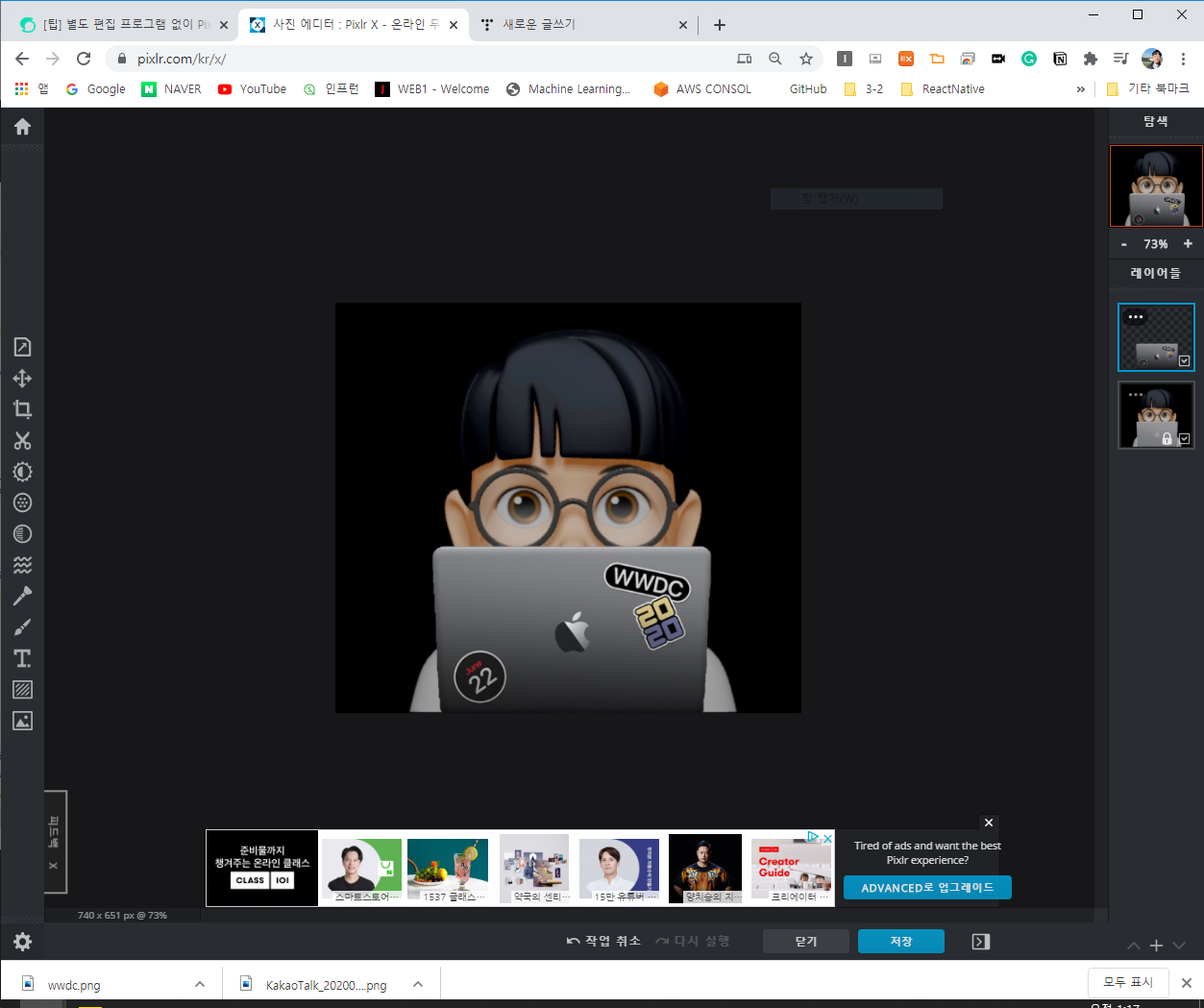This screenshot has height=1008, width=1204.
Task: Bookmark this page with star icon
Action: 805,59
